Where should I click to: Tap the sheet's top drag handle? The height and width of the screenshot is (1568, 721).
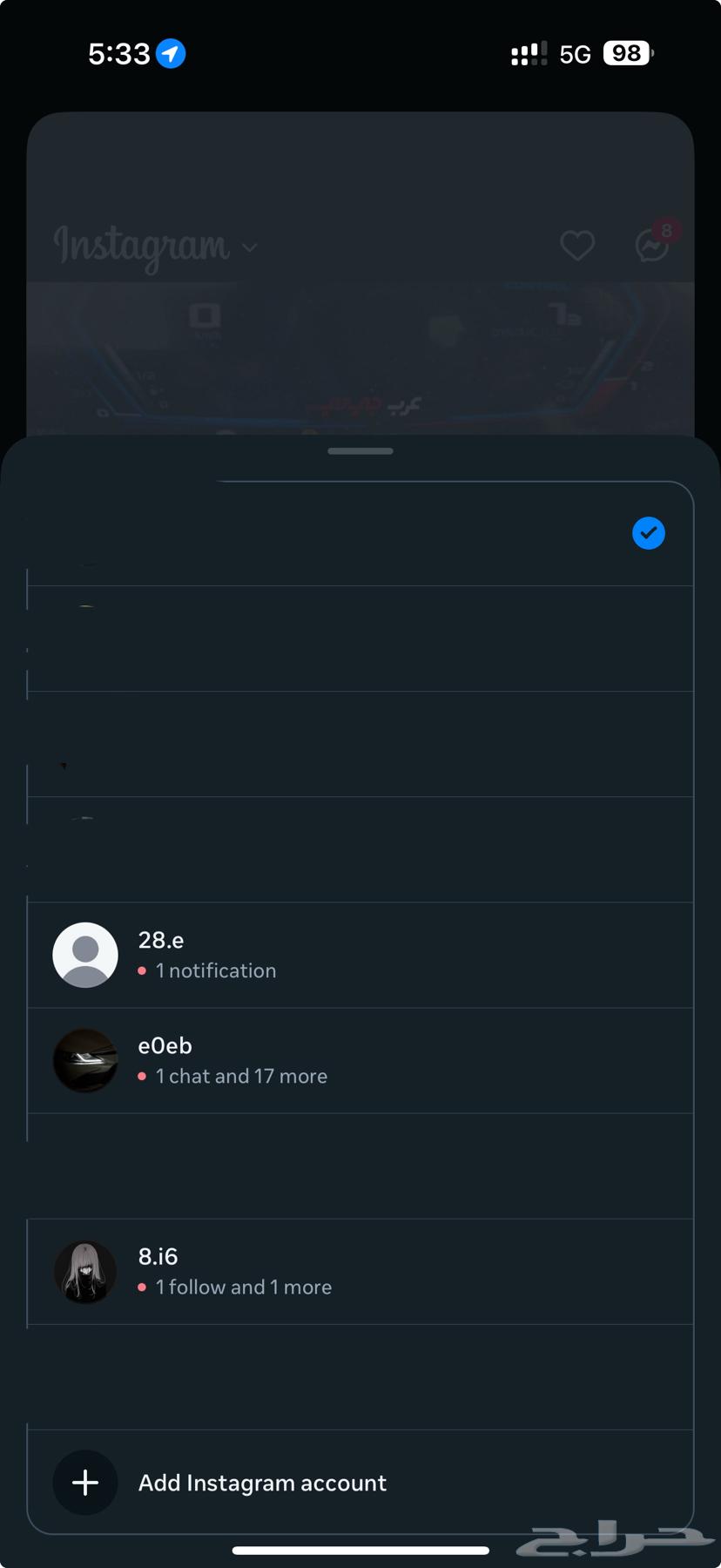(360, 451)
